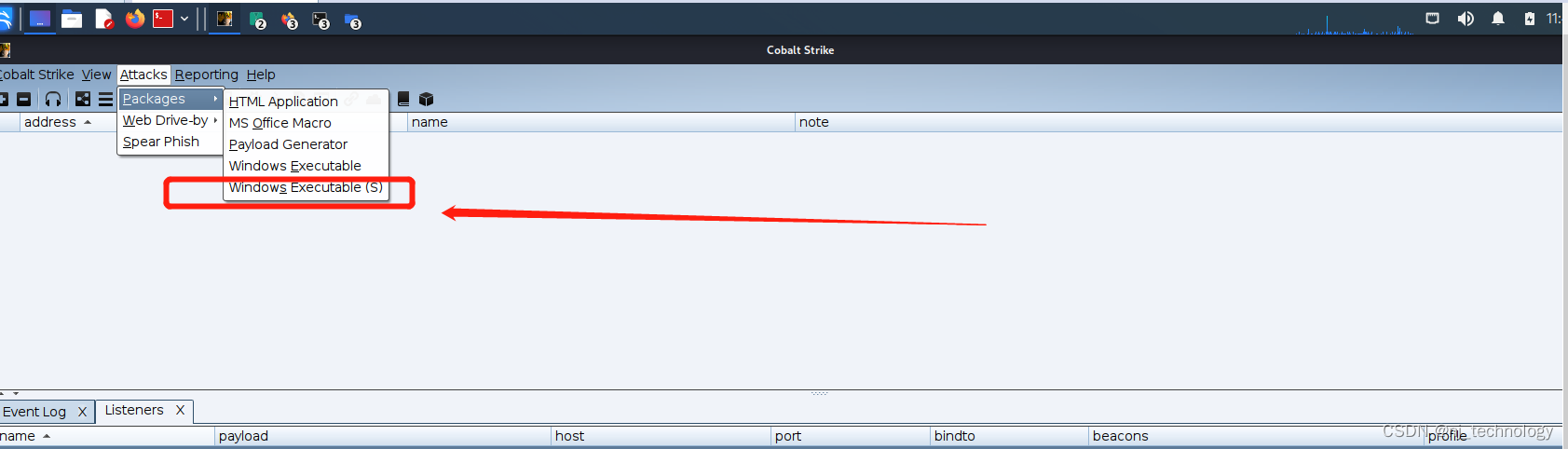1568x449 pixels.
Task: Sort listeners by bindto column
Action: (1010, 436)
